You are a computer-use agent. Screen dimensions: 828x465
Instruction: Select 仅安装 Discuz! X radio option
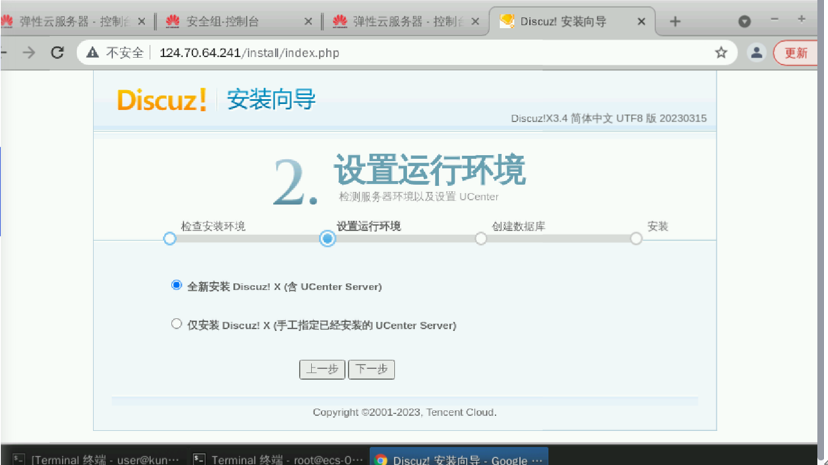177,324
